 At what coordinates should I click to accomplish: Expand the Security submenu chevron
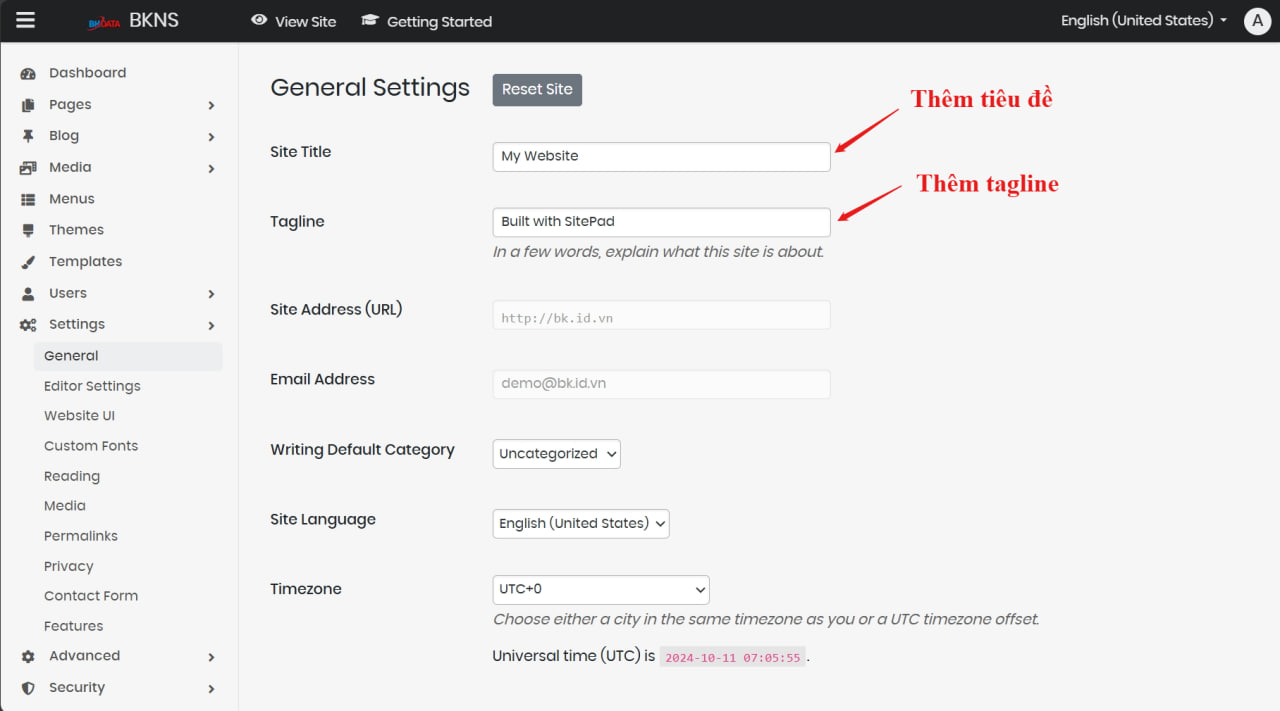(x=211, y=689)
